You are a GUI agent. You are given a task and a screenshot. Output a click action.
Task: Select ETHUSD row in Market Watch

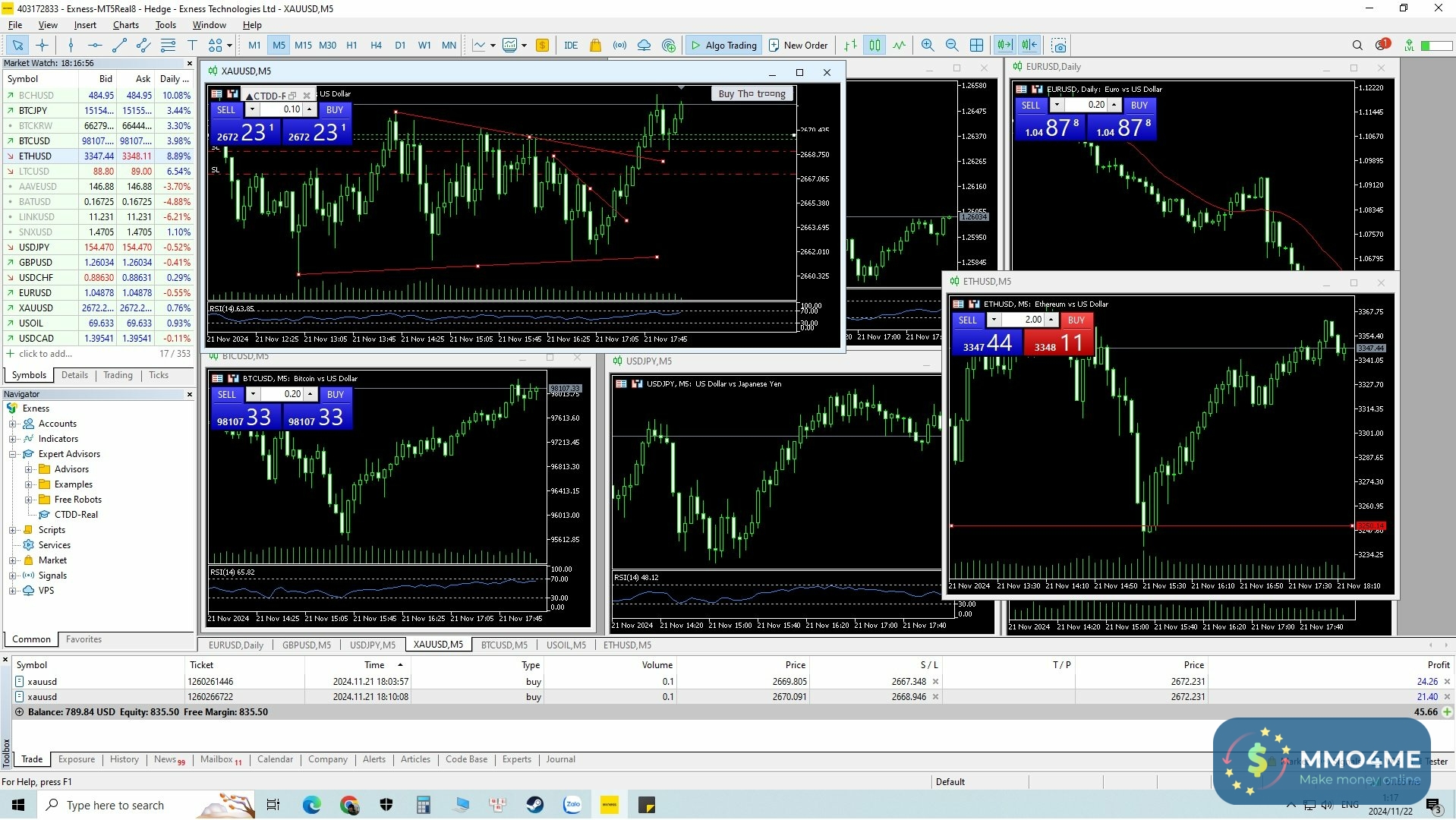[36, 156]
